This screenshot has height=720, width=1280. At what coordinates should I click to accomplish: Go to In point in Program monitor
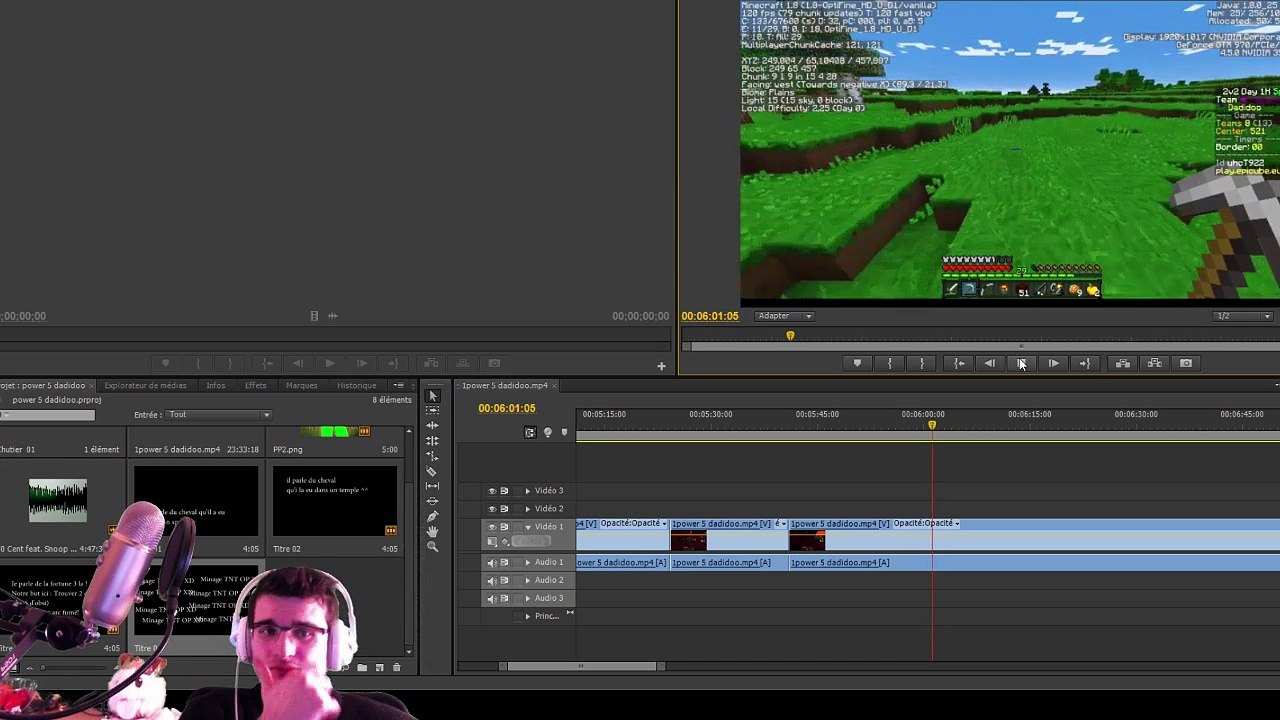pyautogui.click(x=958, y=364)
